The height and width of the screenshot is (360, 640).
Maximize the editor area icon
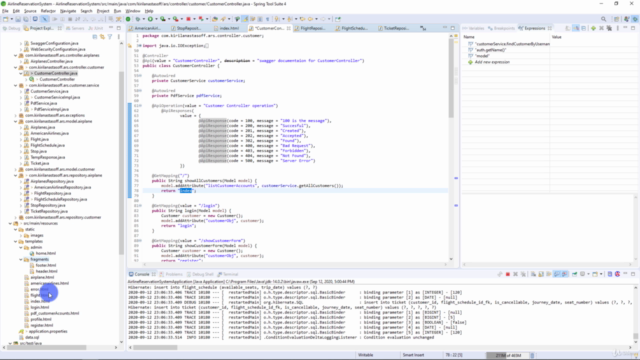pyautogui.click(x=453, y=28)
